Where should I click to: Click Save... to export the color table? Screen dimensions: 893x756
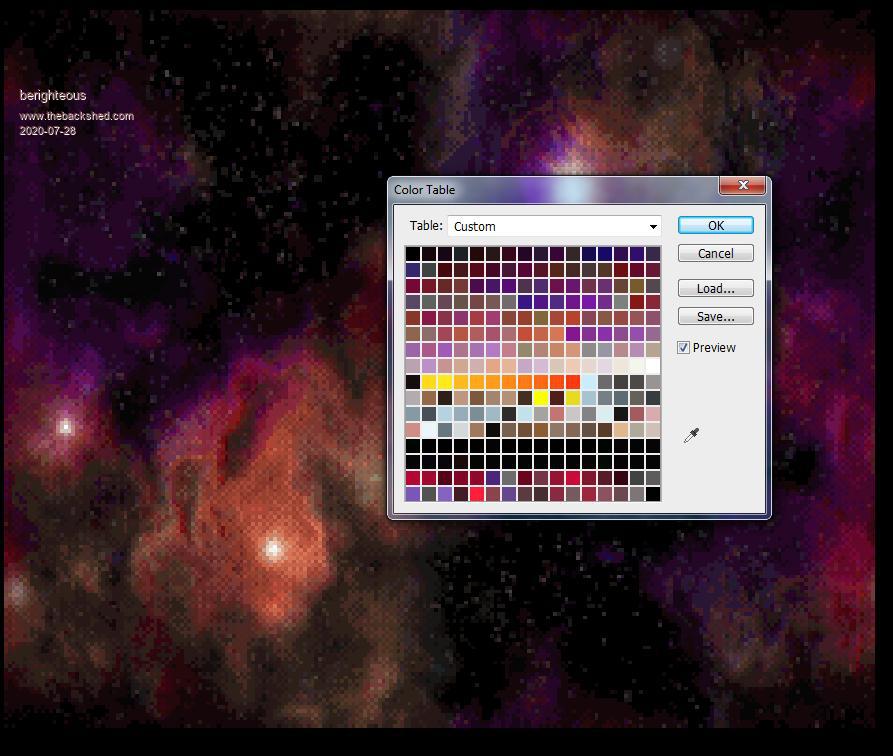[715, 317]
